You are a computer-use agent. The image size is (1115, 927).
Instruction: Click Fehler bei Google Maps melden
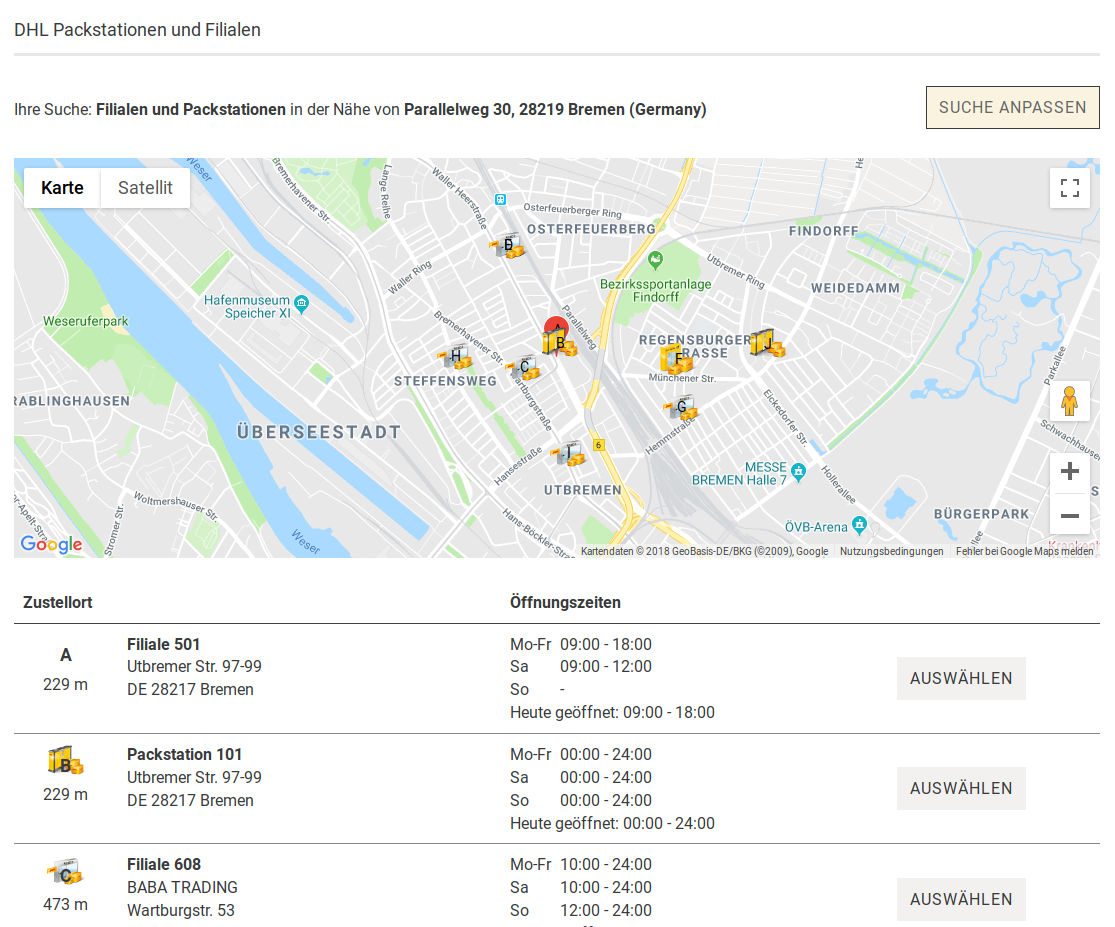pos(1024,551)
